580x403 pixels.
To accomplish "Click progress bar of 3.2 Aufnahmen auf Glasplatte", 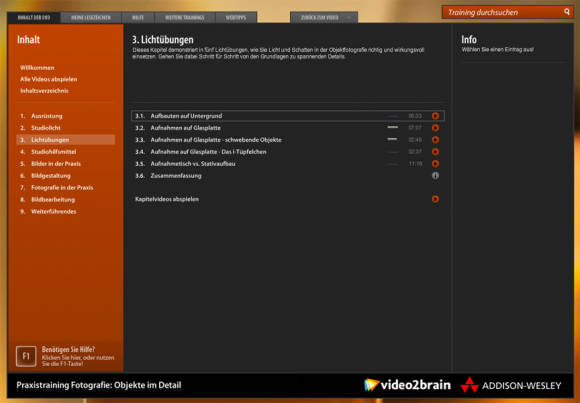I will coord(393,127).
